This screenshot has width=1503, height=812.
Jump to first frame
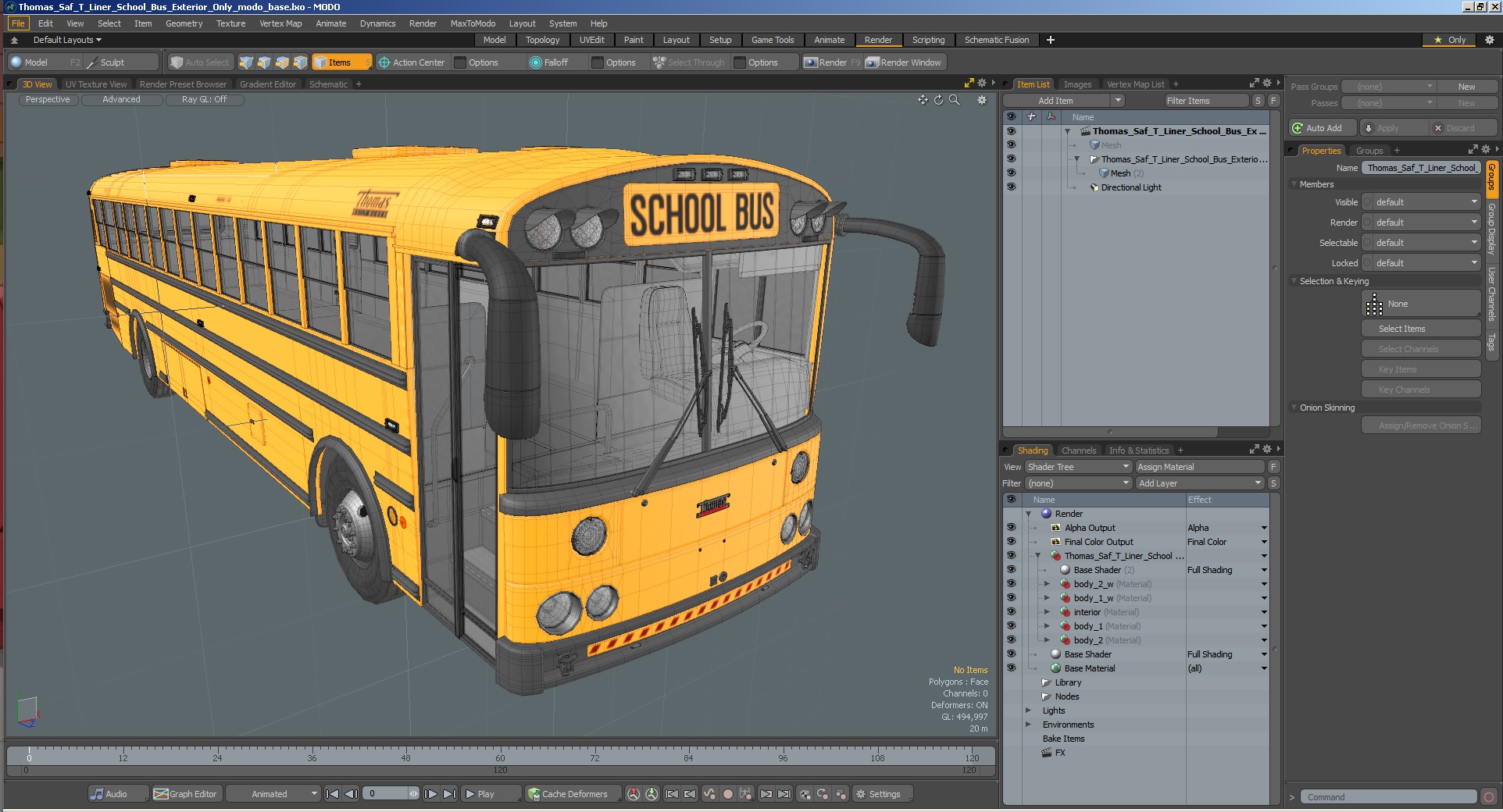pos(332,794)
